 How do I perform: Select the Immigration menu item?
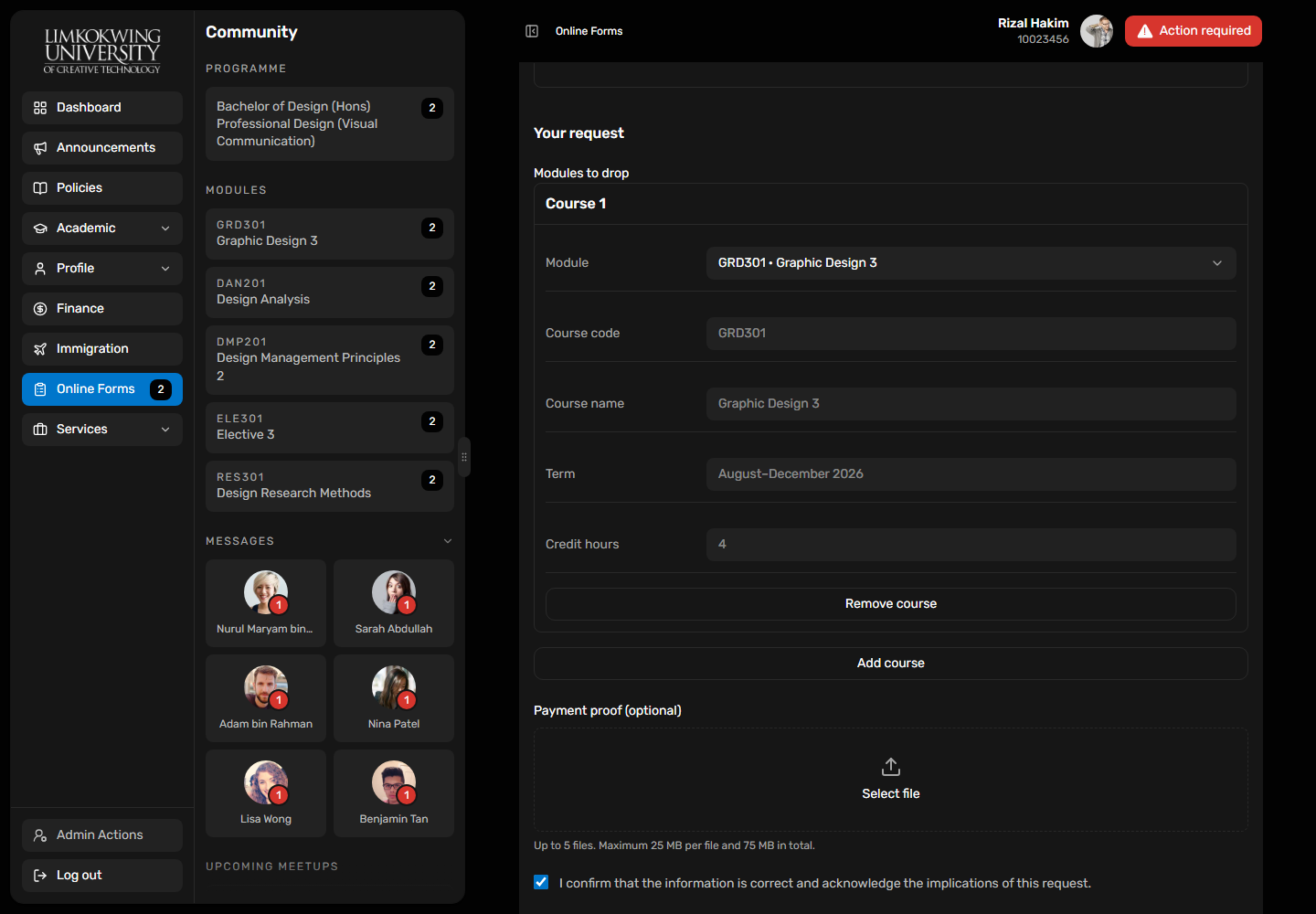tap(102, 349)
